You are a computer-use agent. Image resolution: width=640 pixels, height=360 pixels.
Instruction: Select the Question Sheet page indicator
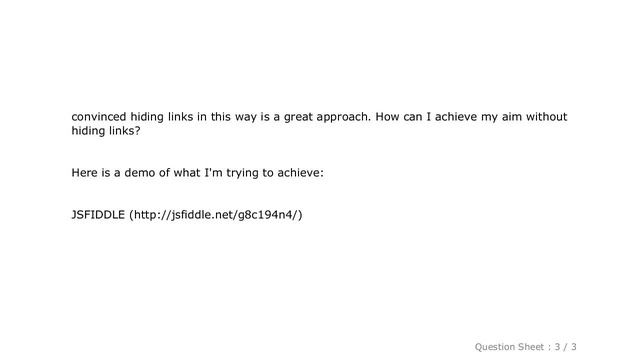click(525, 347)
